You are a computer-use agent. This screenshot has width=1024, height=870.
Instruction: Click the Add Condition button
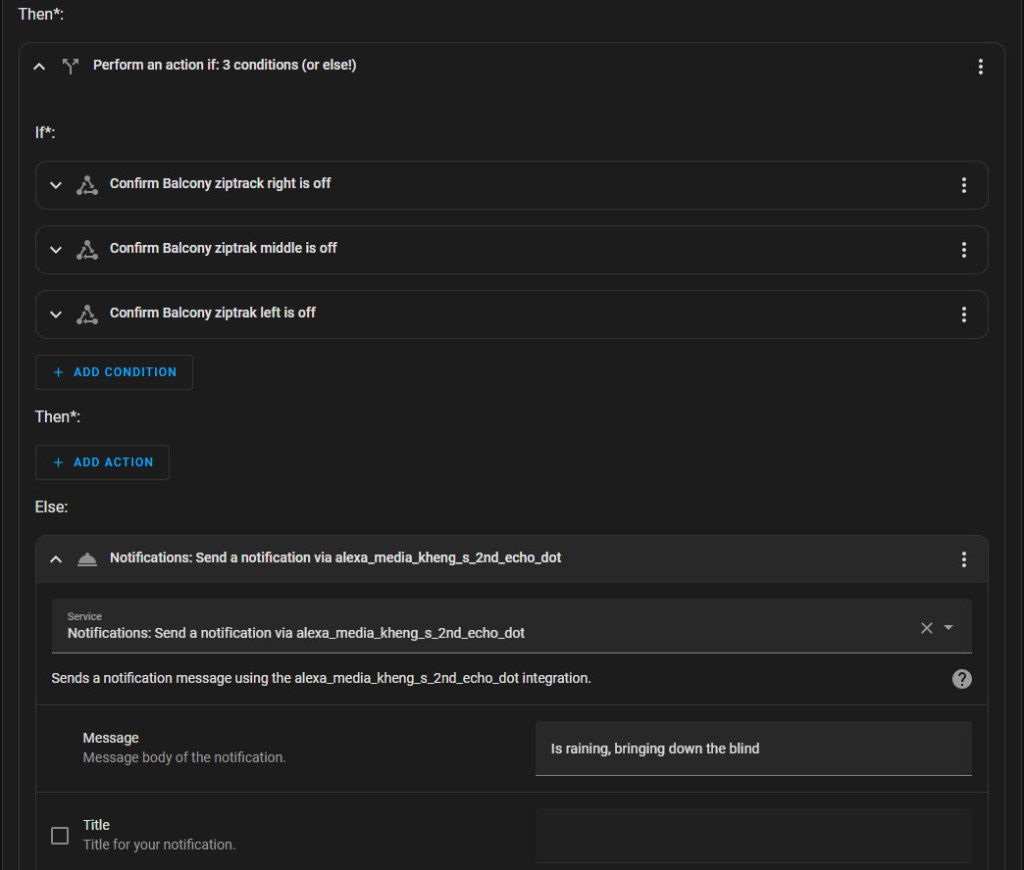tap(114, 372)
